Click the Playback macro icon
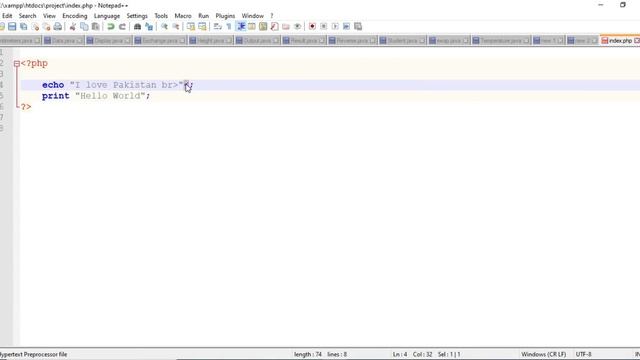Screen dimensions: 640x360 [x=335, y=27]
